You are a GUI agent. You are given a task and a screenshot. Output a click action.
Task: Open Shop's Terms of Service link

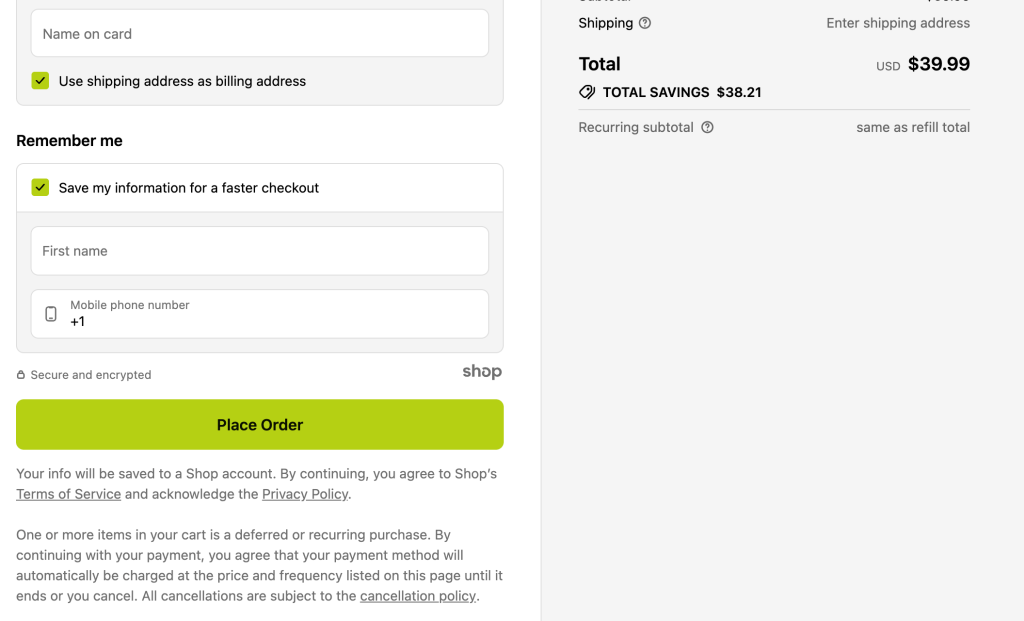coord(68,494)
